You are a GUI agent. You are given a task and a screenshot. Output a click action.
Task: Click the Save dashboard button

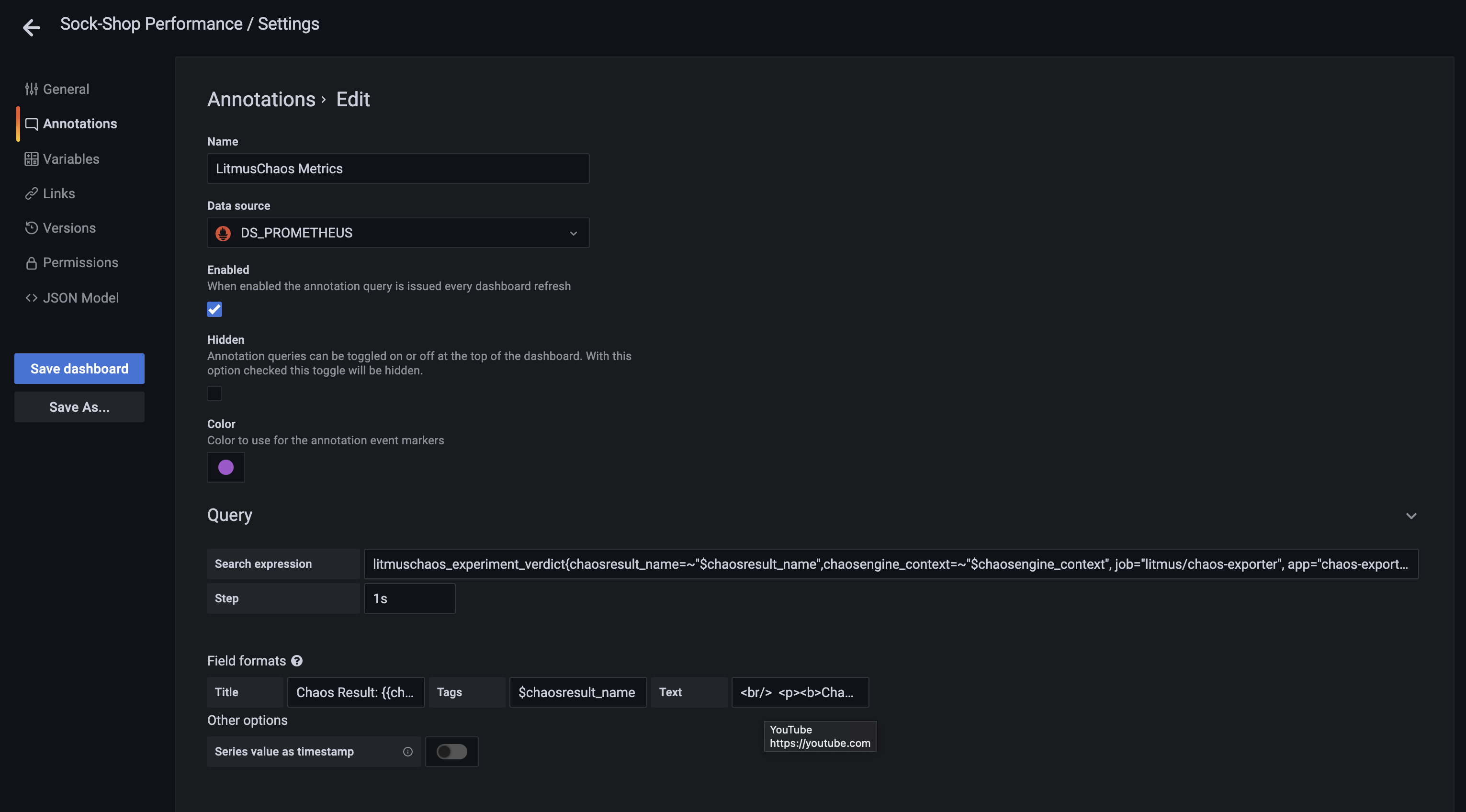point(79,369)
